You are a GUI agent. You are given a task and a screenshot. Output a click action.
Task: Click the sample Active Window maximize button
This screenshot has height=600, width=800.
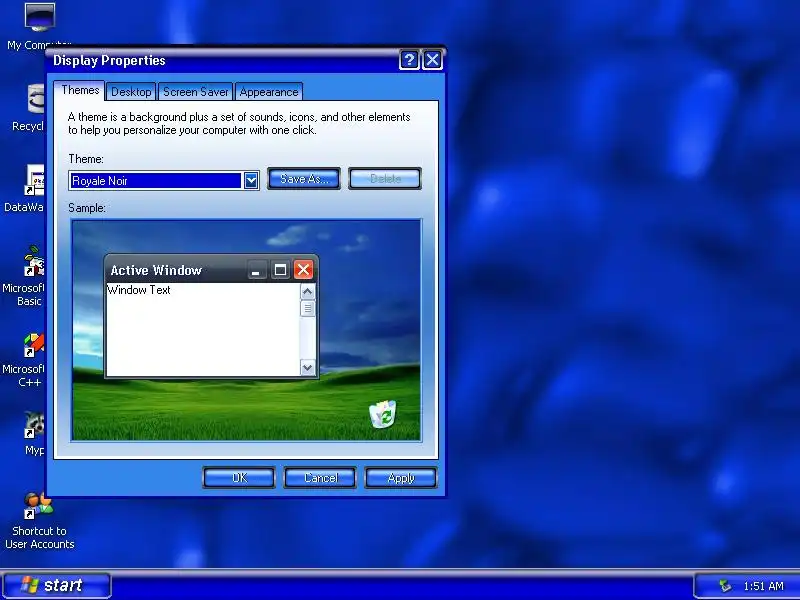(x=280, y=269)
